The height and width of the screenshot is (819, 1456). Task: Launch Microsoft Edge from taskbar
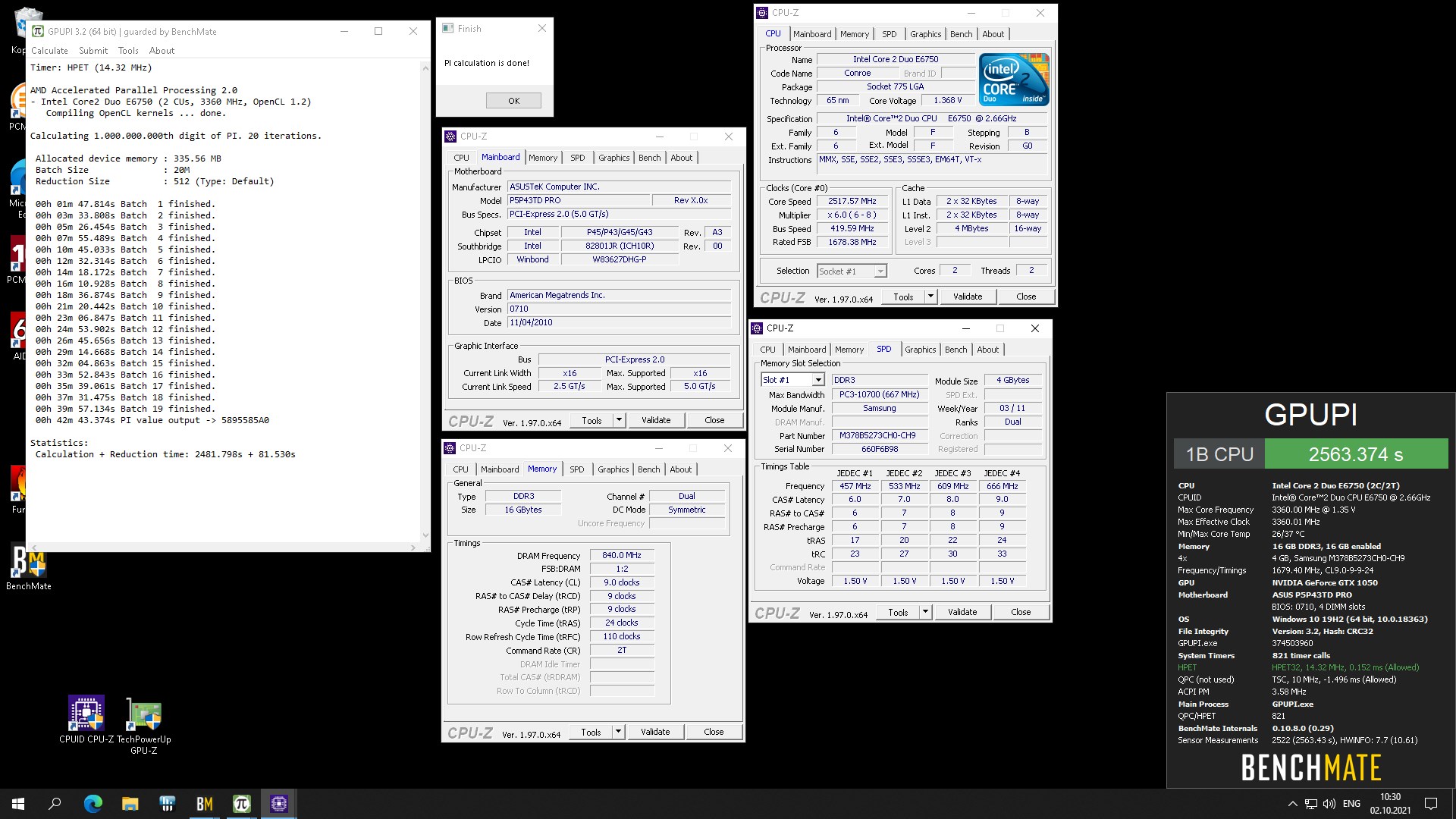[93, 804]
